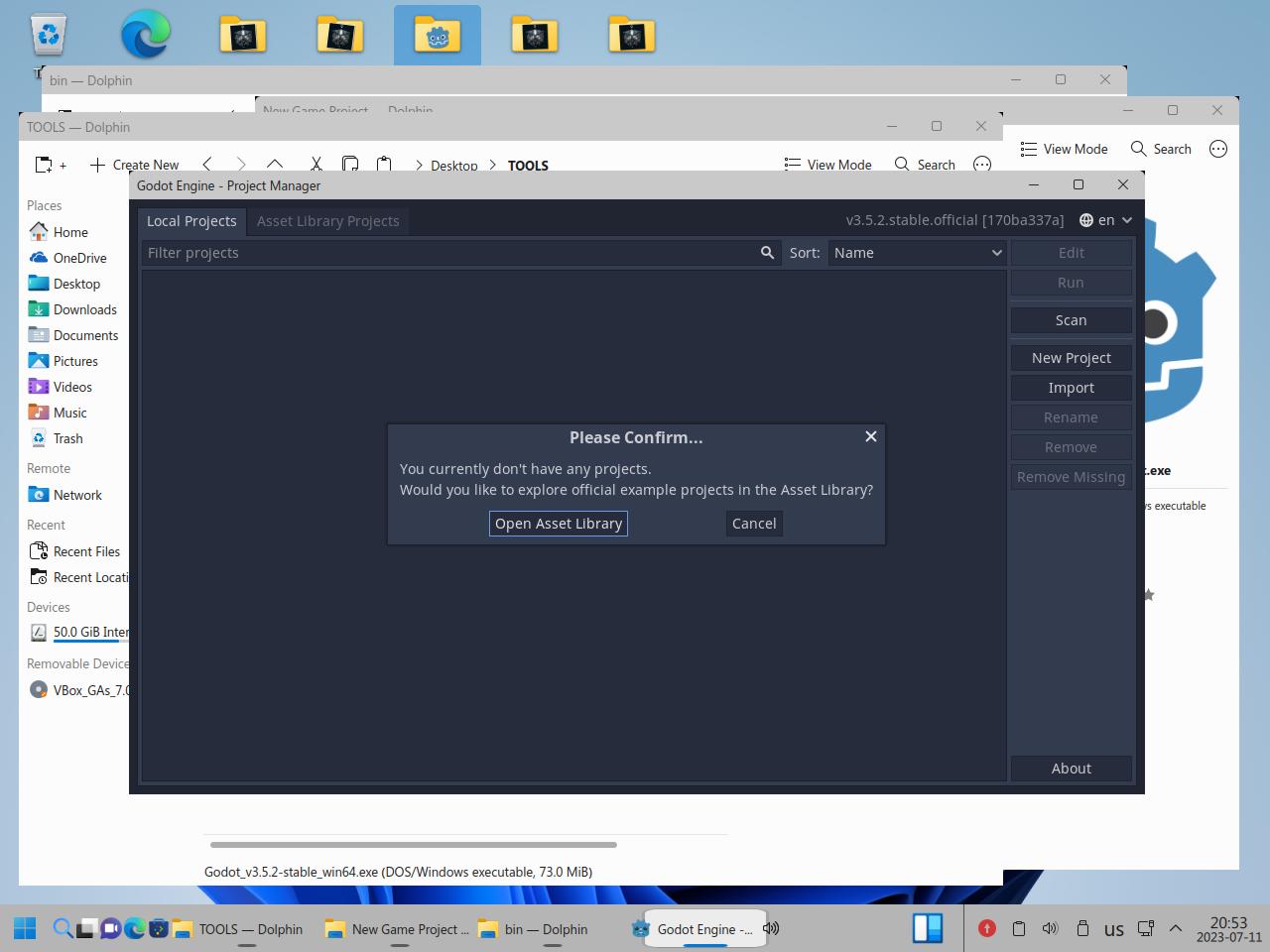This screenshot has height=952, width=1270.
Task: Go up one folder in TOOLS Dolphin
Action: (275, 165)
